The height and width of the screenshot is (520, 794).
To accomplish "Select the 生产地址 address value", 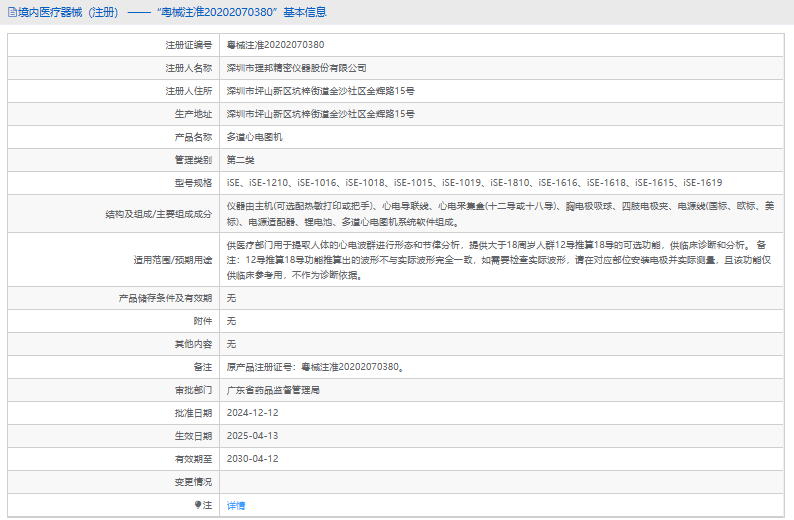I will 321,114.
